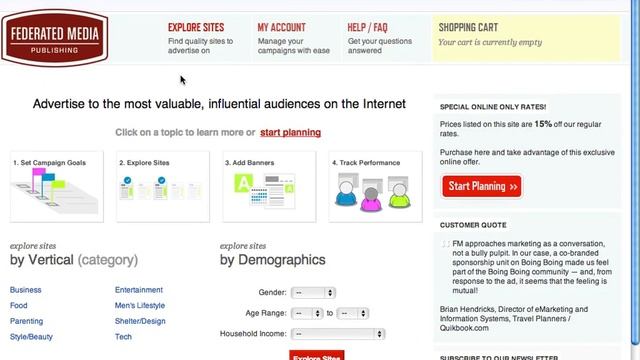Browse the Shelter/Design vertical
The height and width of the screenshot is (360, 640).
click(x=140, y=321)
